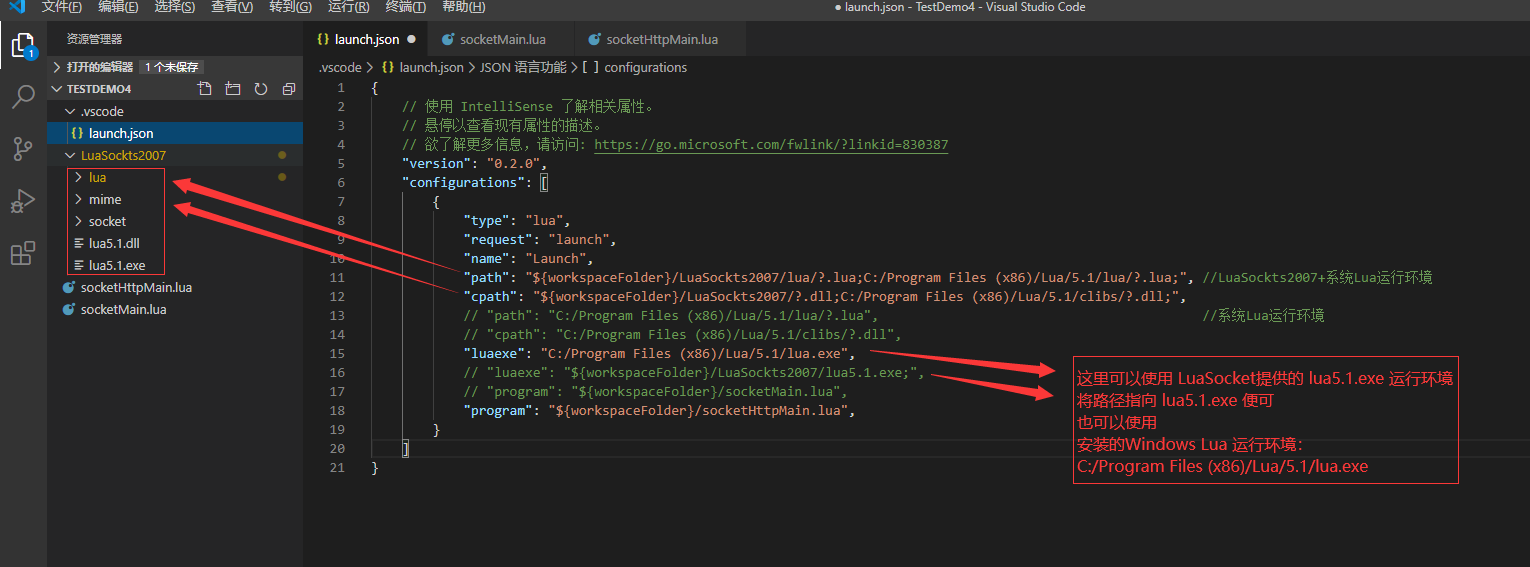Refresh the explorer tree

261,89
